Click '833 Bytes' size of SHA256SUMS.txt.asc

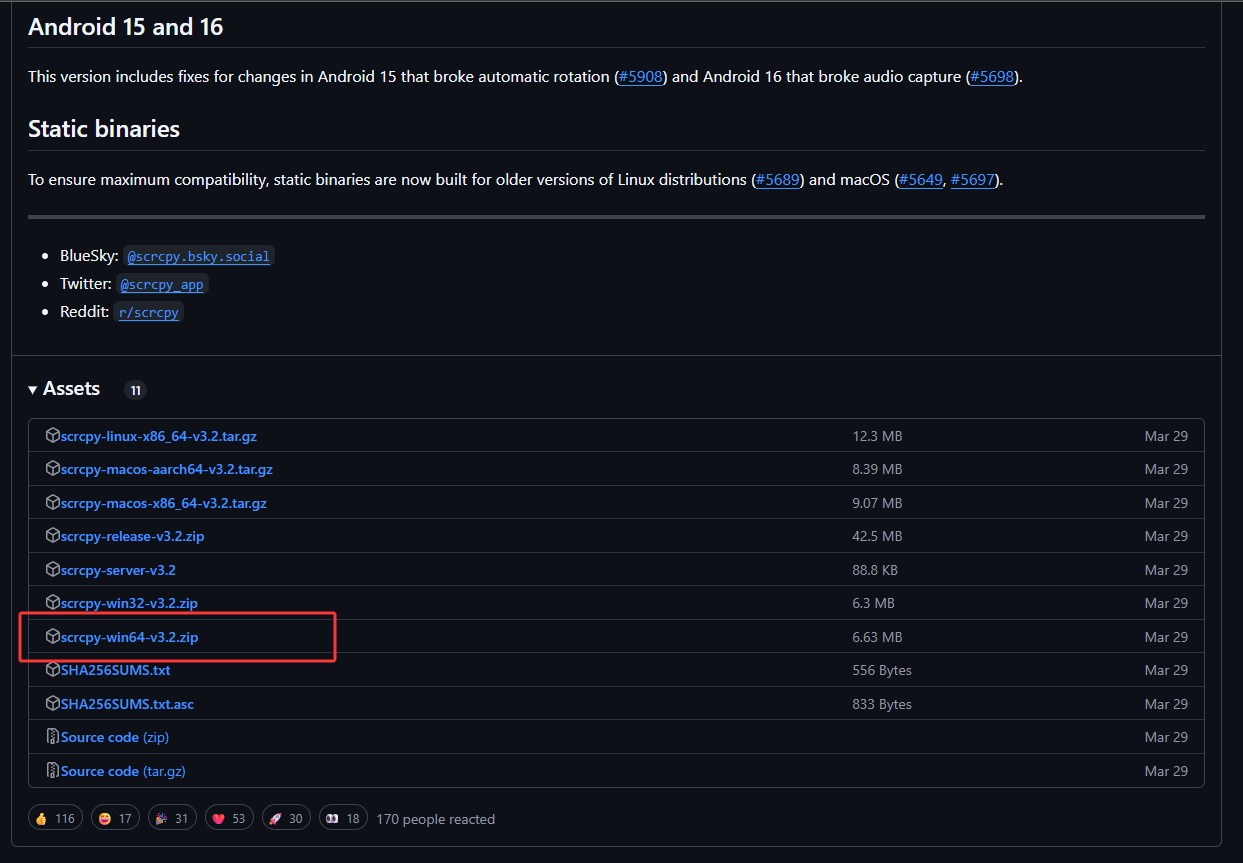click(882, 704)
